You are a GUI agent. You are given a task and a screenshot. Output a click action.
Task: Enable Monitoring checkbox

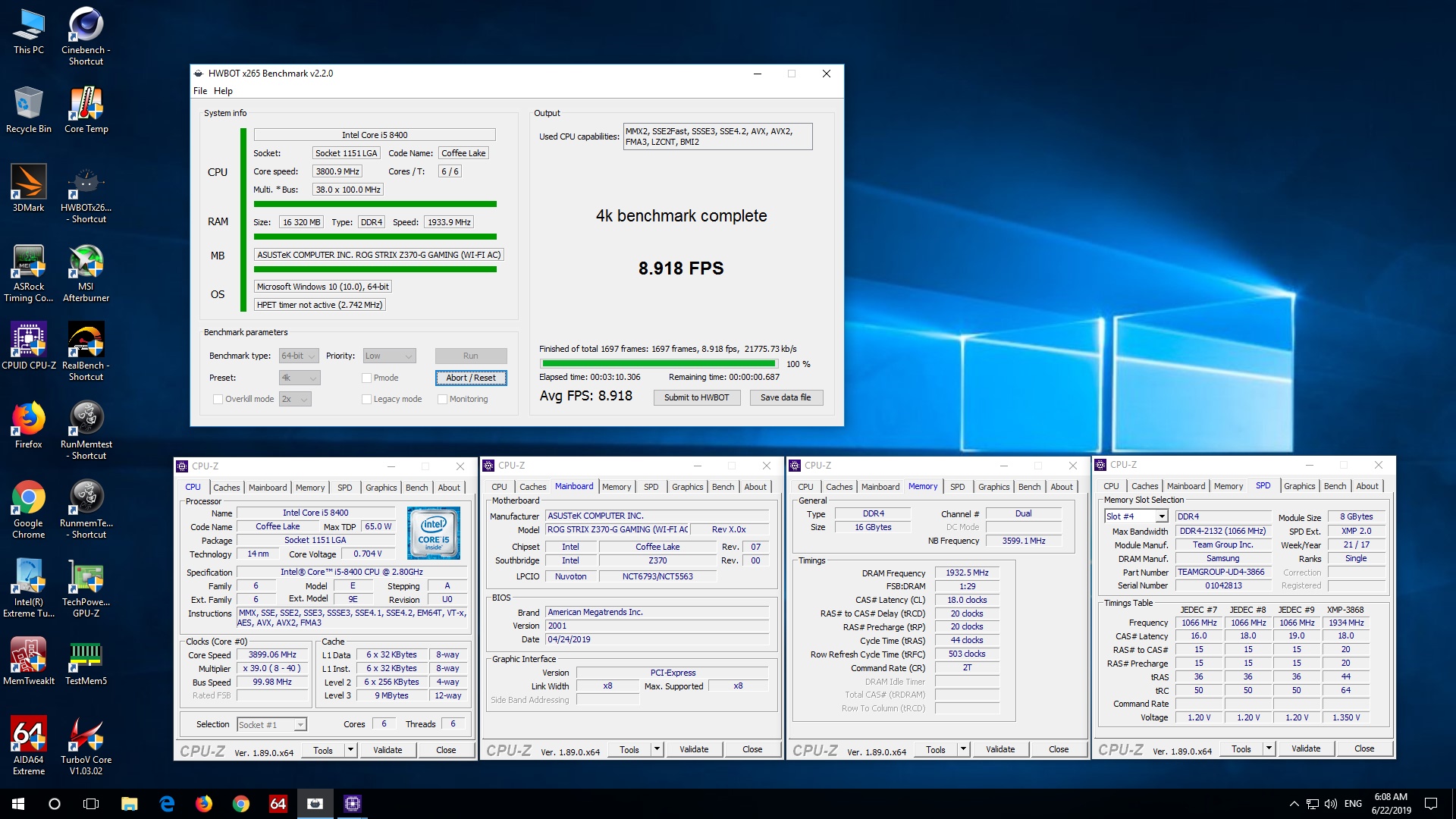click(442, 399)
